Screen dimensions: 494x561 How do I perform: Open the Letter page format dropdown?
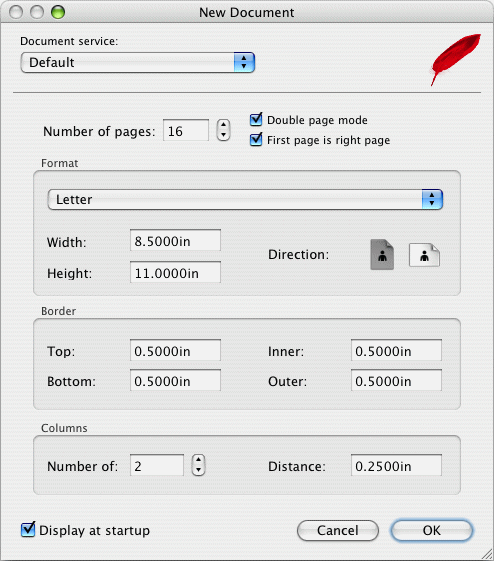tap(245, 200)
